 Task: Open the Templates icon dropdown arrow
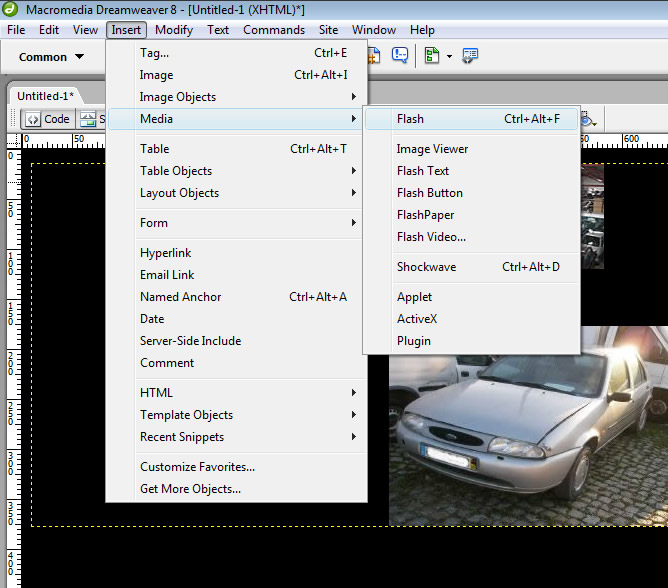450,57
